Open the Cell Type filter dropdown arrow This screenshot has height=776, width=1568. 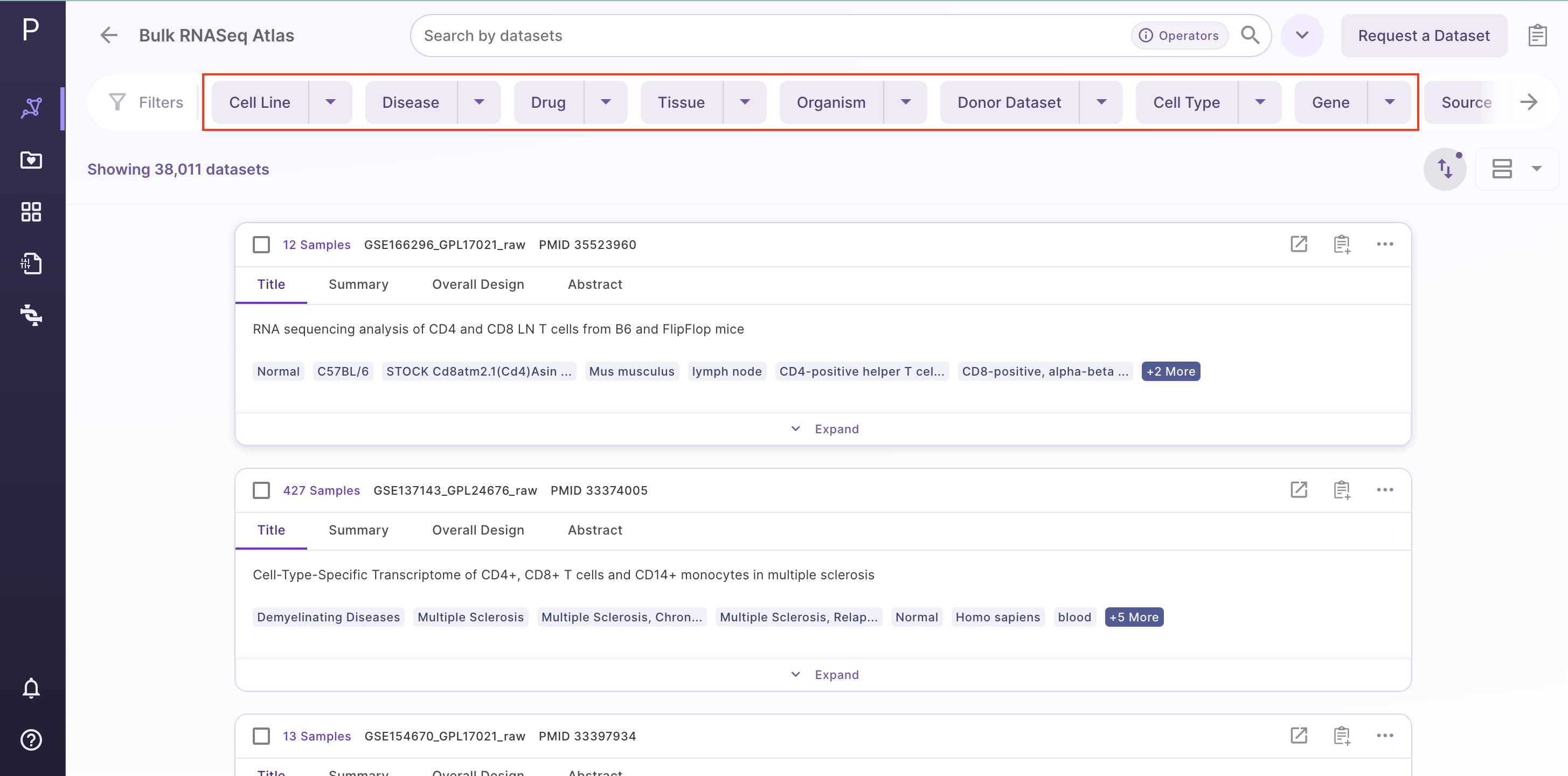(1260, 102)
